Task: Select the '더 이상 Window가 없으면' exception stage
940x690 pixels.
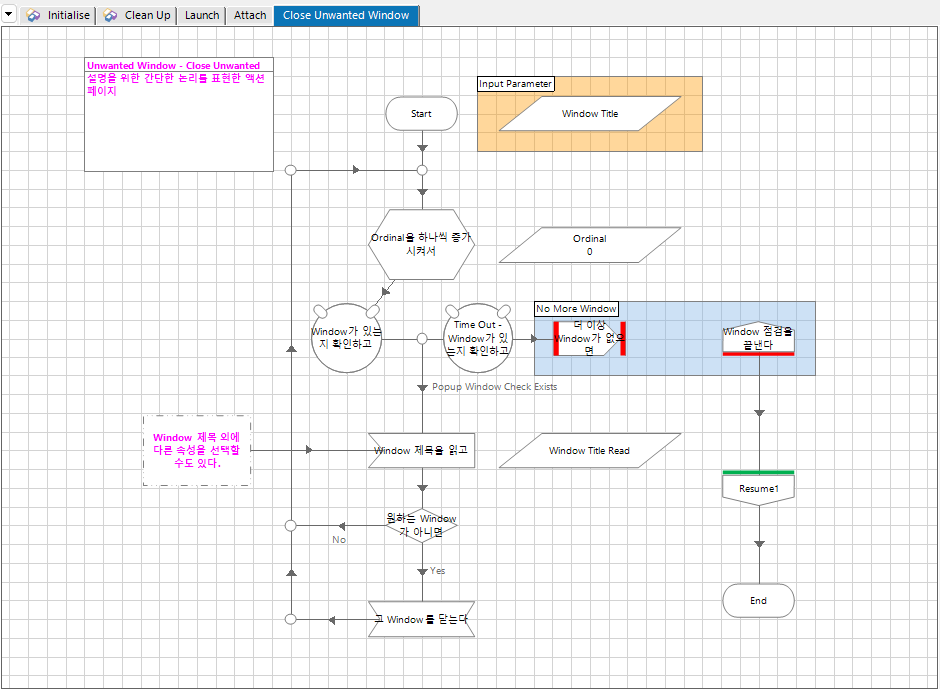Action: 590,339
